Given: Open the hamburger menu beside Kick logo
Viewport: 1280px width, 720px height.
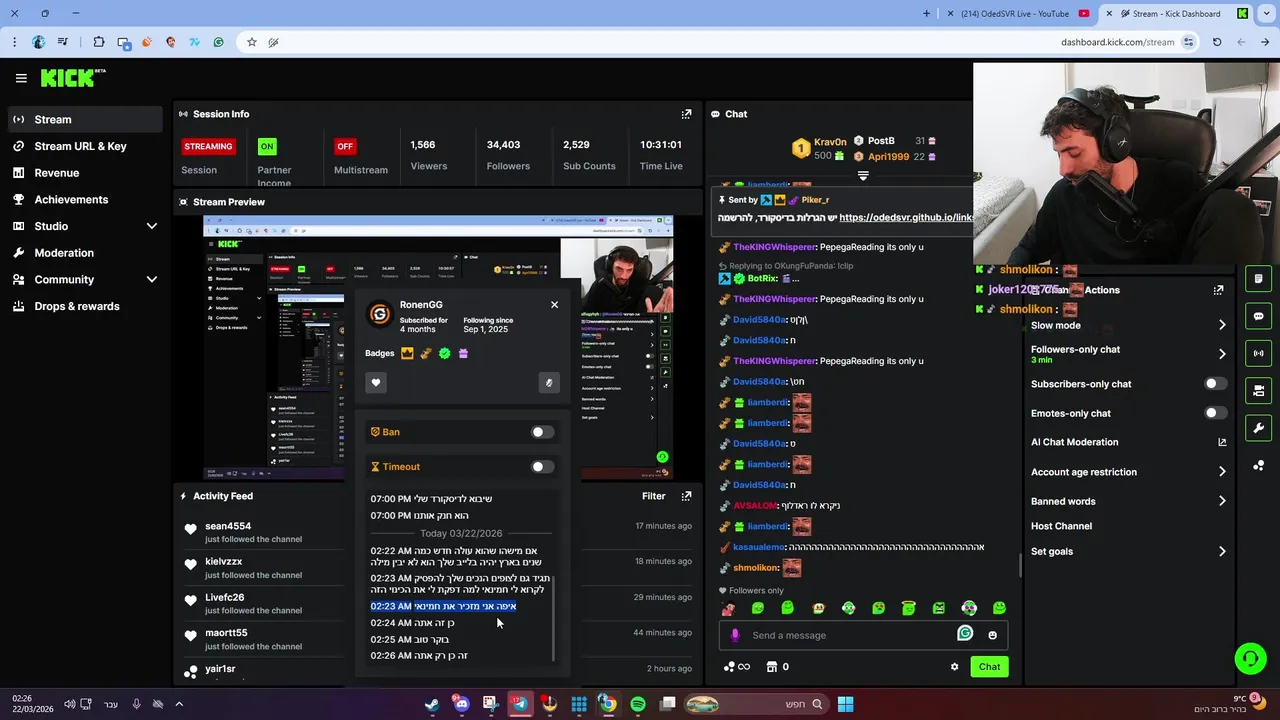Looking at the screenshot, I should (21, 78).
